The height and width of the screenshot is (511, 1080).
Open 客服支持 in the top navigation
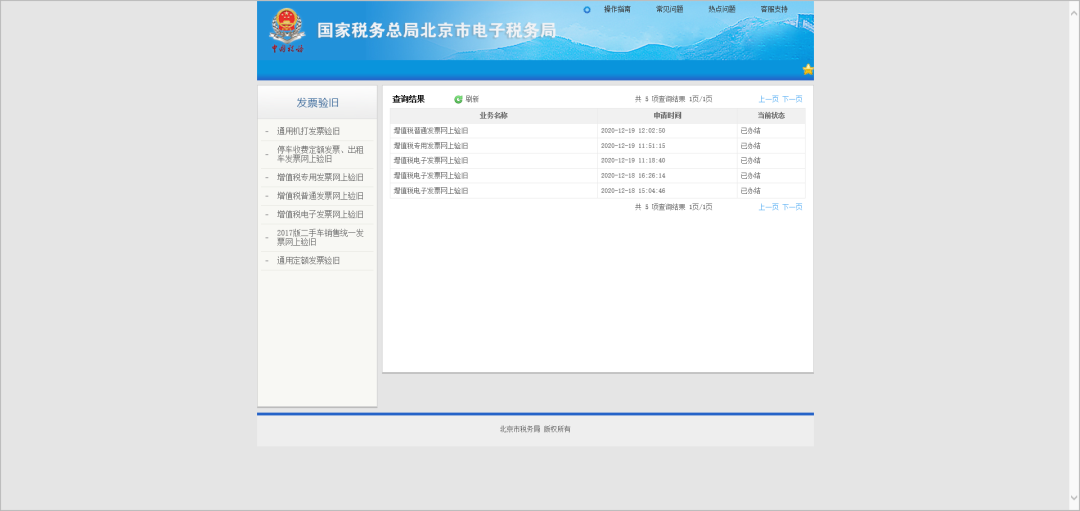click(773, 9)
